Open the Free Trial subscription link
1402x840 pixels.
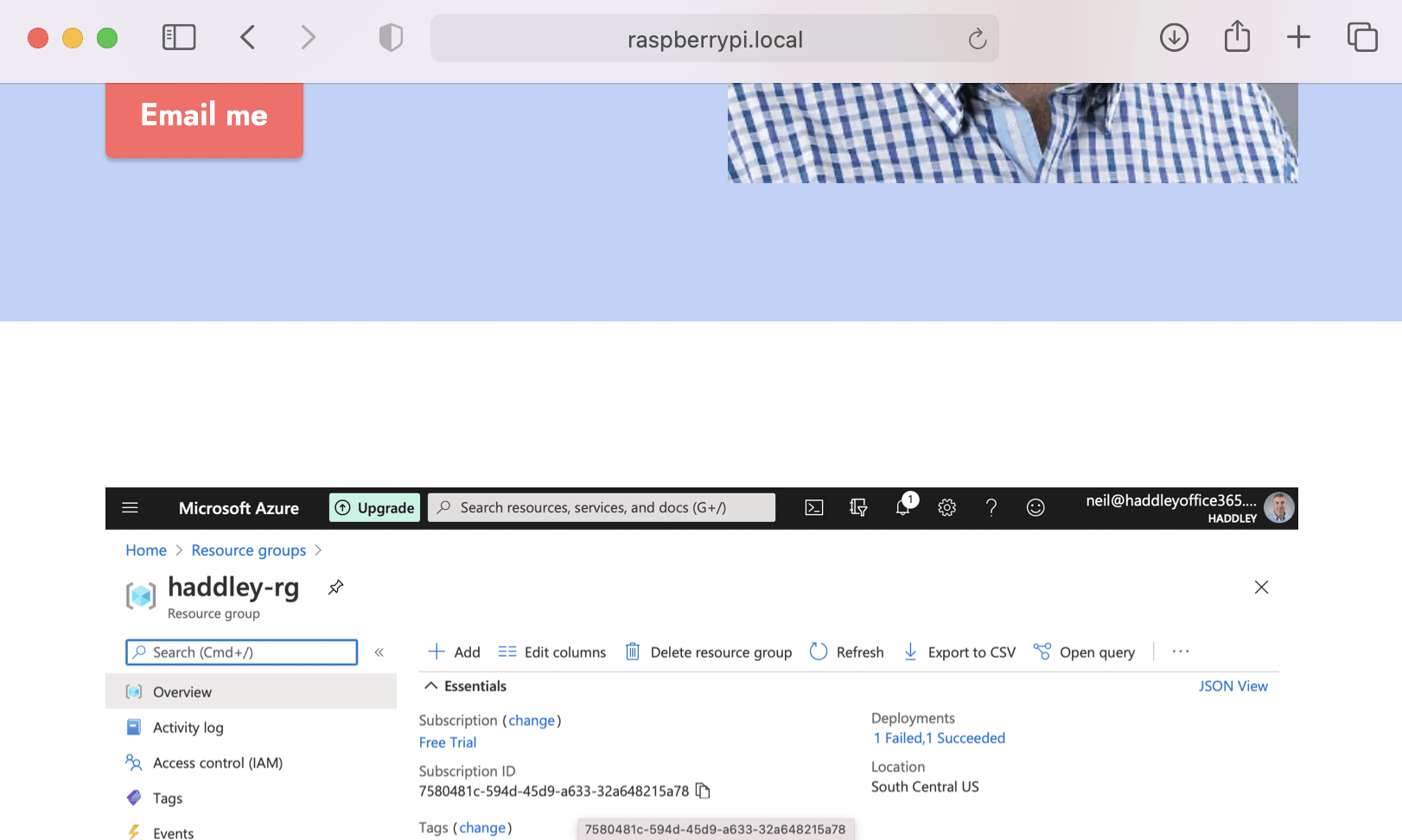click(x=448, y=742)
